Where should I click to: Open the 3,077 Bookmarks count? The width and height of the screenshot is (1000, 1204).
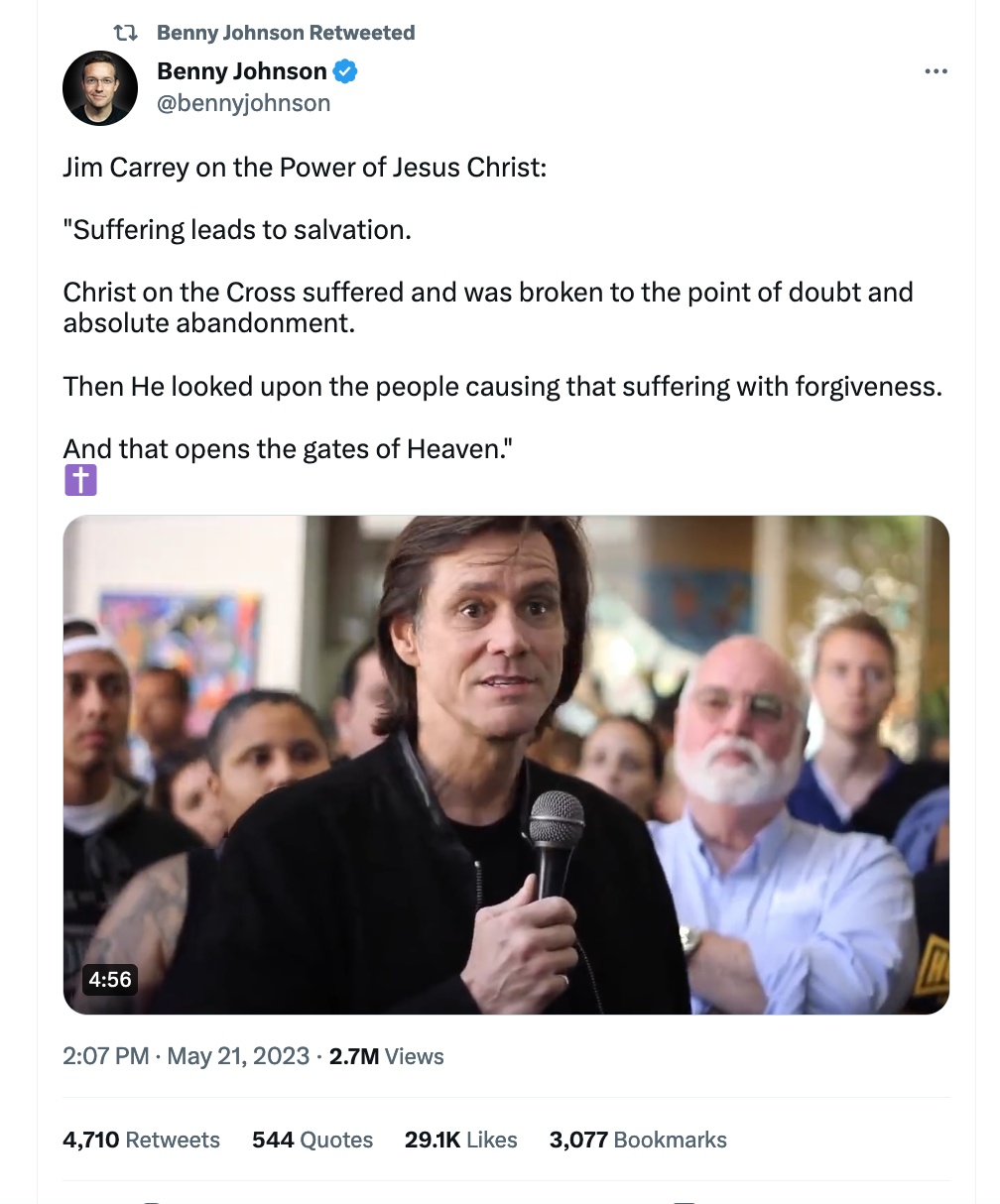pyautogui.click(x=638, y=1140)
